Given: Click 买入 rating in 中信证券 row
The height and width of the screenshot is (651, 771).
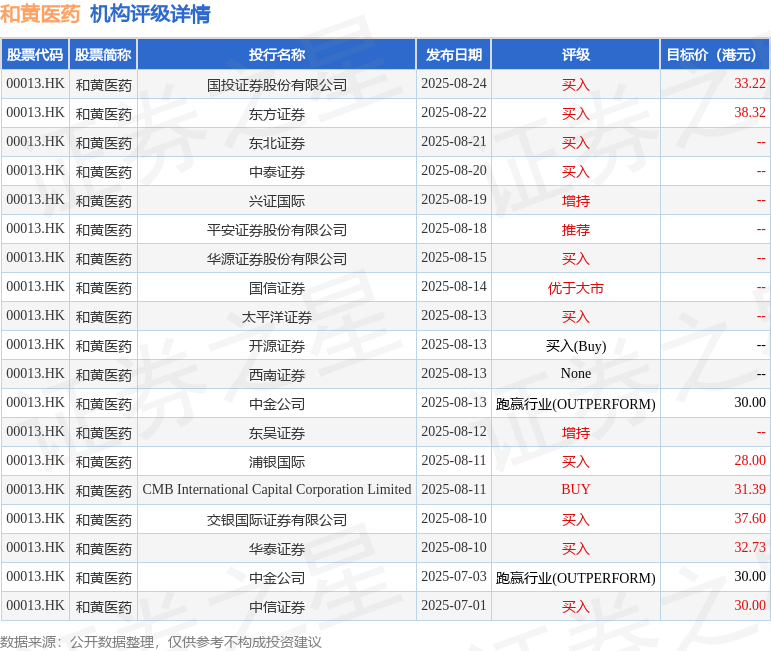Looking at the screenshot, I should tap(576, 607).
